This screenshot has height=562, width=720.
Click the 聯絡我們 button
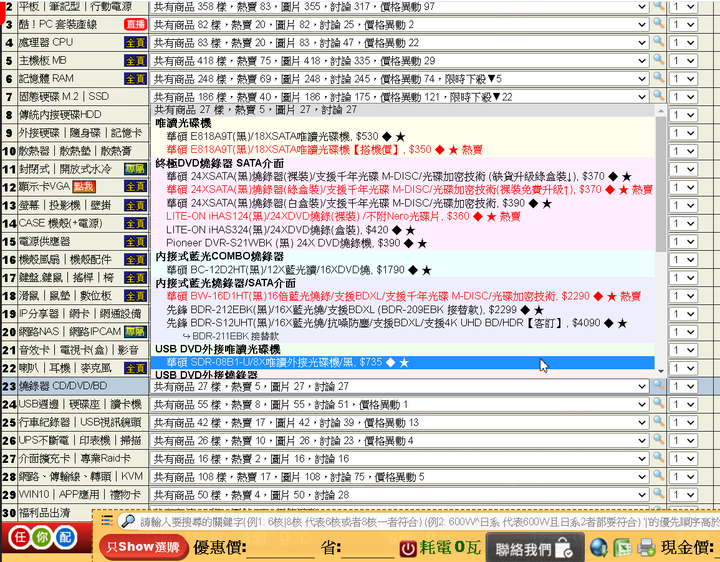click(x=534, y=548)
